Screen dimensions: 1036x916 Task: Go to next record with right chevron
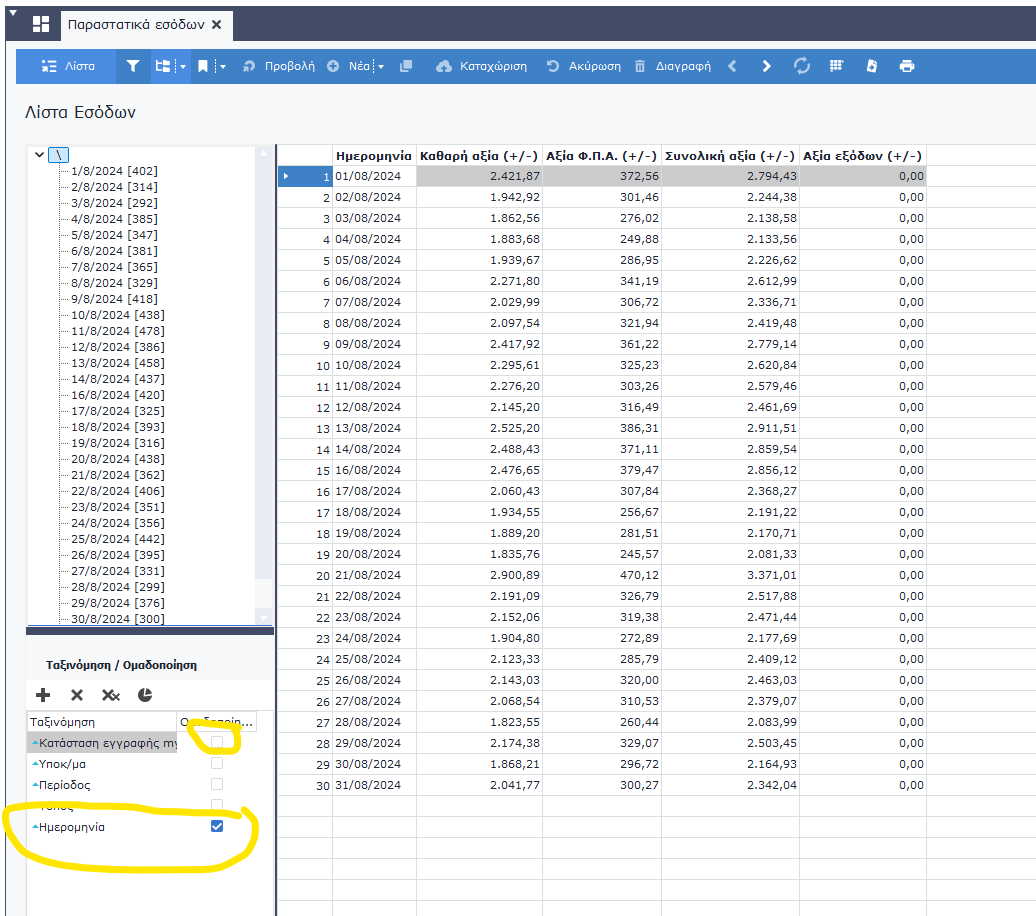coord(767,66)
